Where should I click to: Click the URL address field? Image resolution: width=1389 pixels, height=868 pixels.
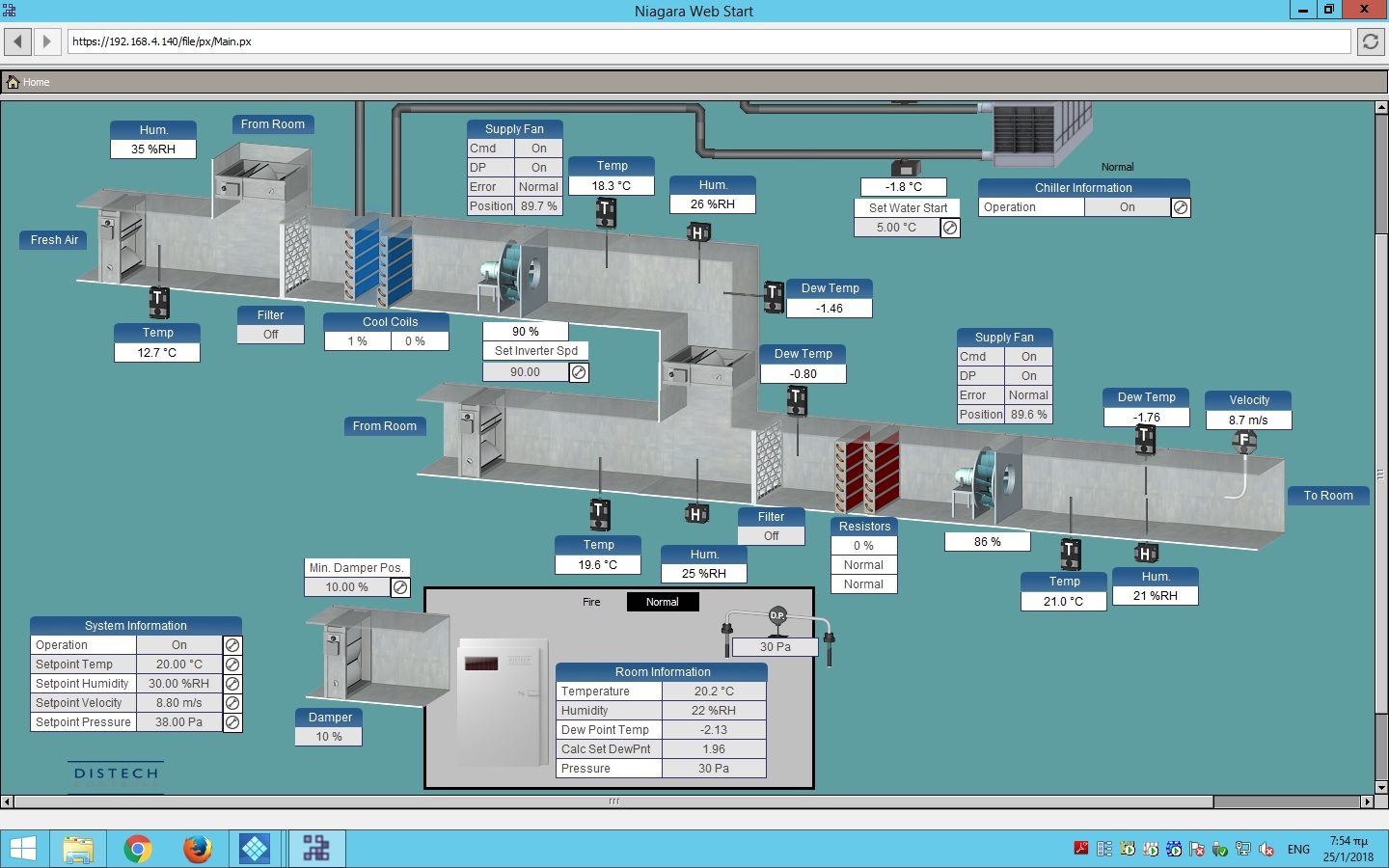click(x=709, y=41)
